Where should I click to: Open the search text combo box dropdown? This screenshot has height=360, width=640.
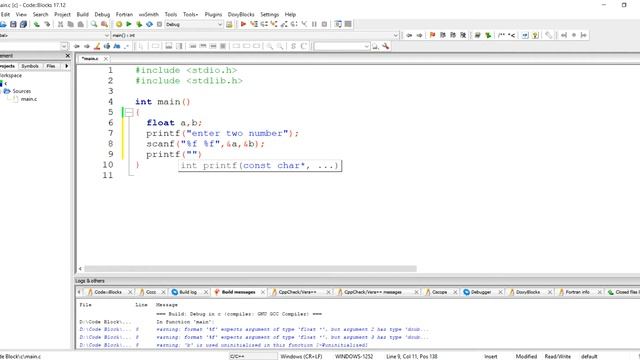click(366, 47)
